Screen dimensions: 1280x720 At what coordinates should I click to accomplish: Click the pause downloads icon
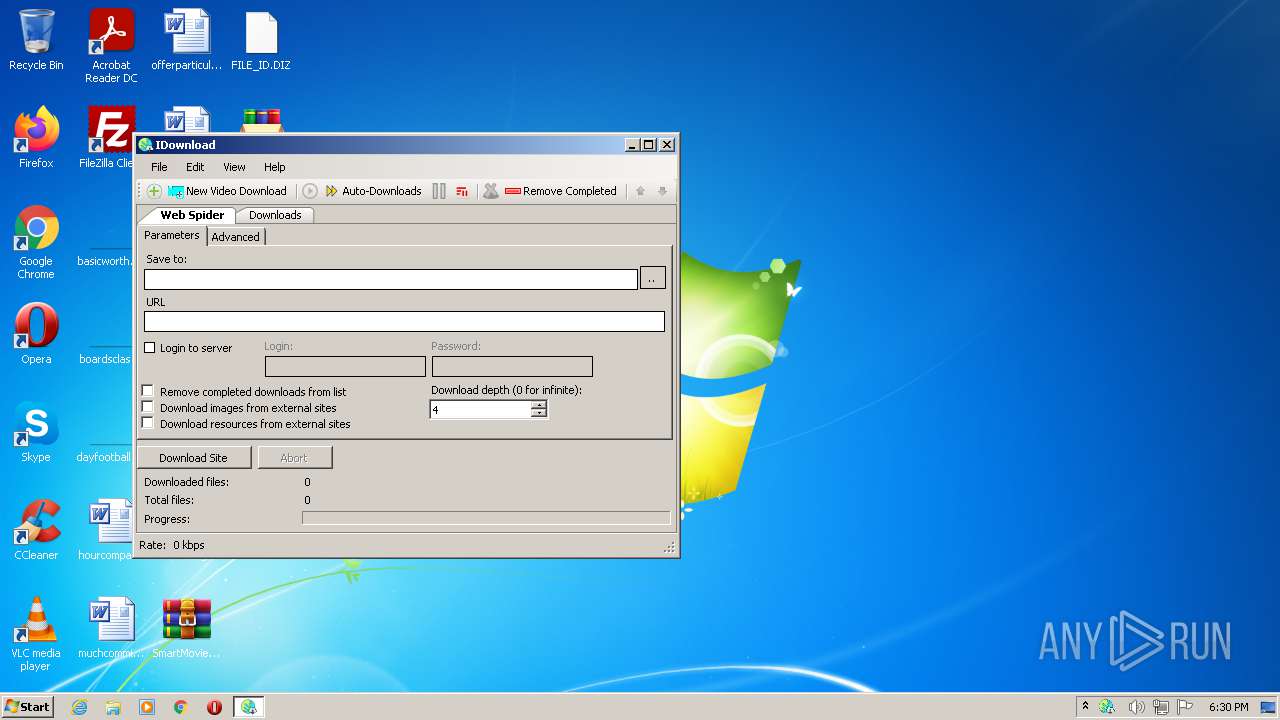tap(439, 191)
